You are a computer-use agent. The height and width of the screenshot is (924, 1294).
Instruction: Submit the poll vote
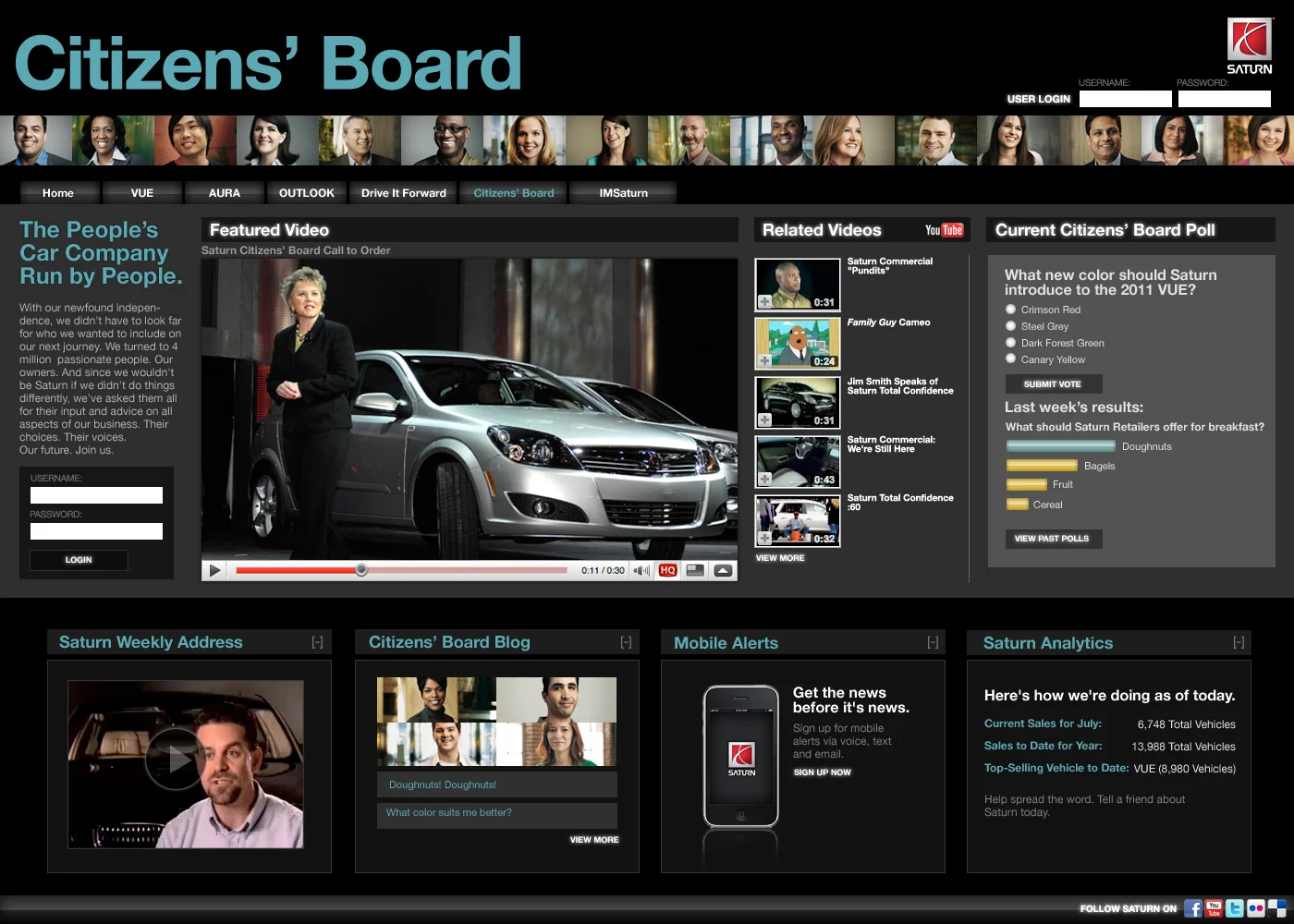tap(1053, 384)
